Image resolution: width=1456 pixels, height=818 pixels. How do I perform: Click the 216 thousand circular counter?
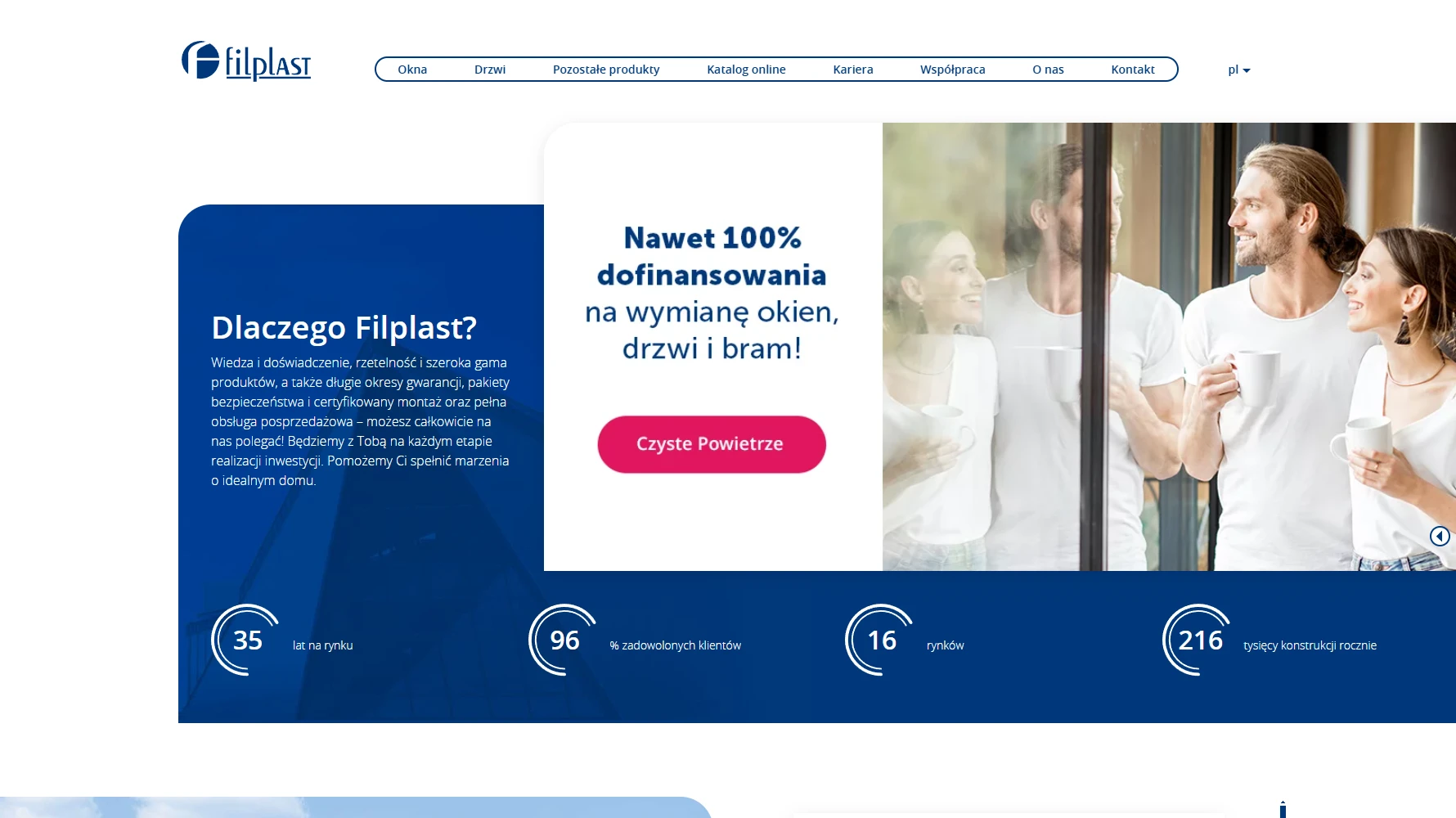1198,640
